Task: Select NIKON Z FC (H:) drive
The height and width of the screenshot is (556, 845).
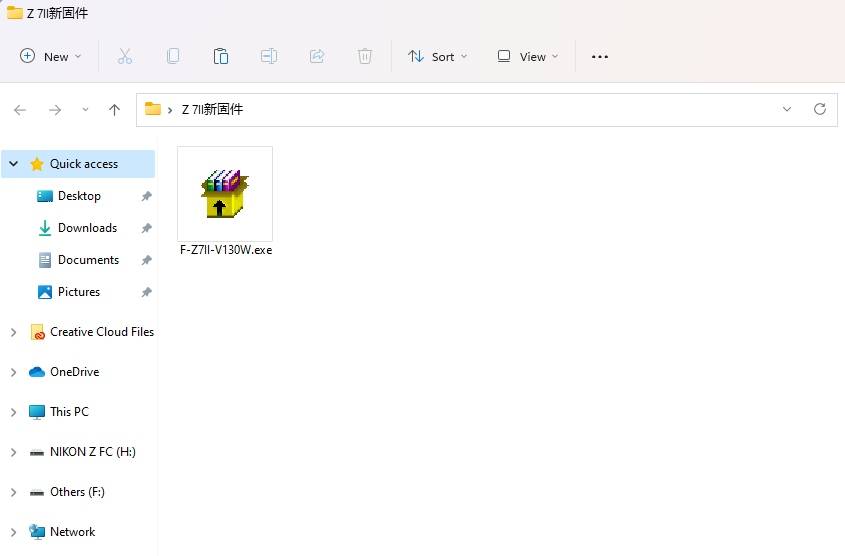Action: pos(93,451)
